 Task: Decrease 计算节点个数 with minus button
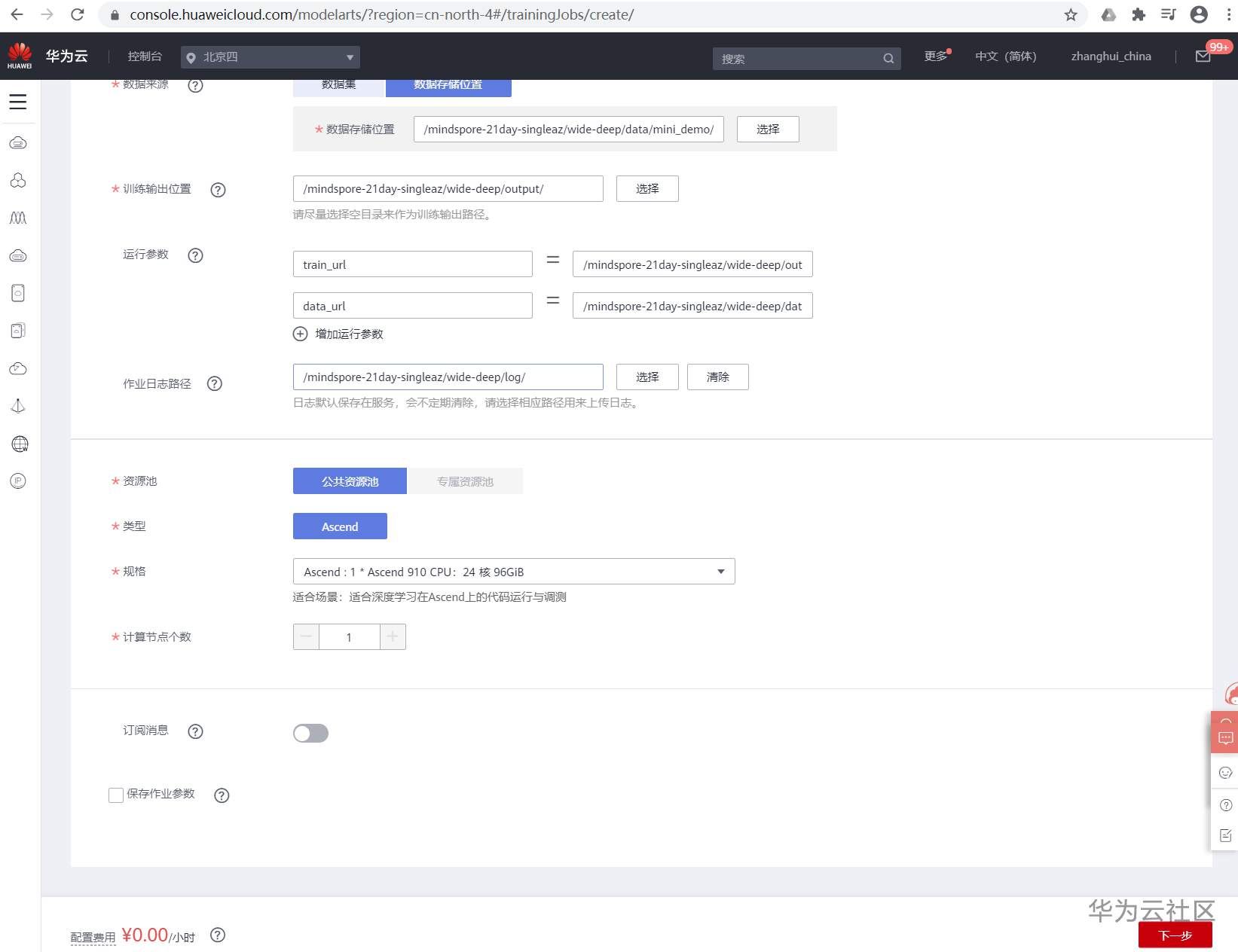tap(306, 637)
